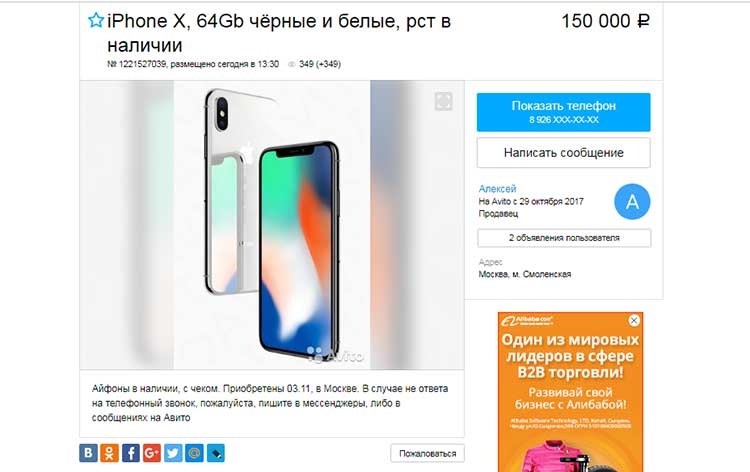This screenshot has width=750, height=472.
Task: View 2 объявления пользователя
Action: 564,238
